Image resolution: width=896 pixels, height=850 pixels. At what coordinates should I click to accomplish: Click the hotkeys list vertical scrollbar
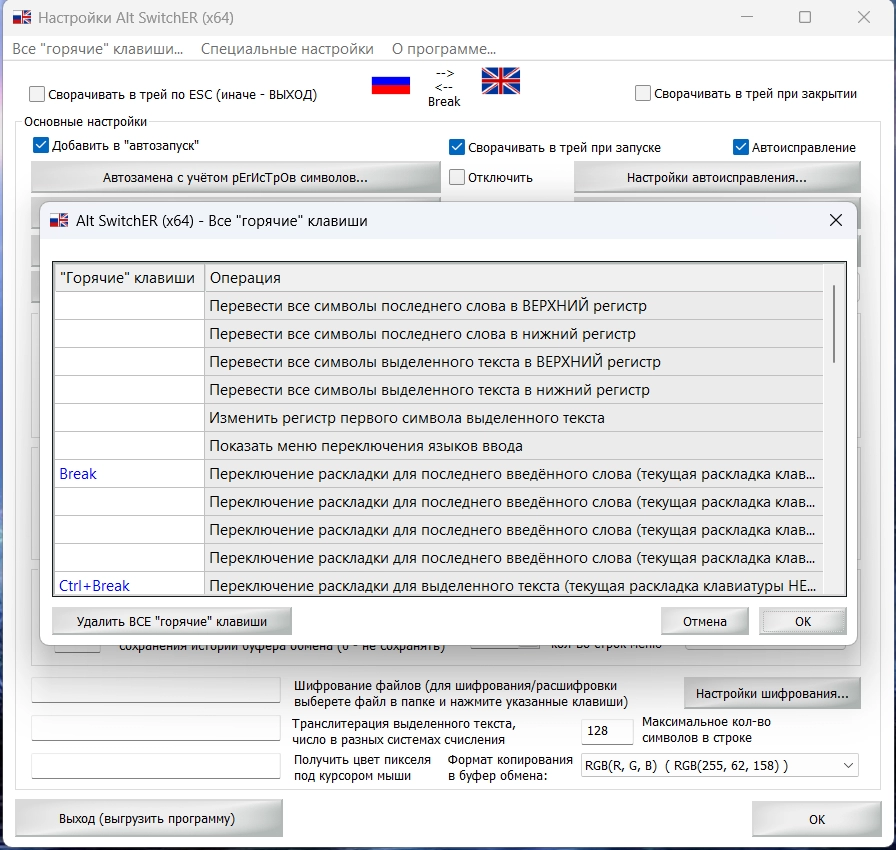[834, 324]
